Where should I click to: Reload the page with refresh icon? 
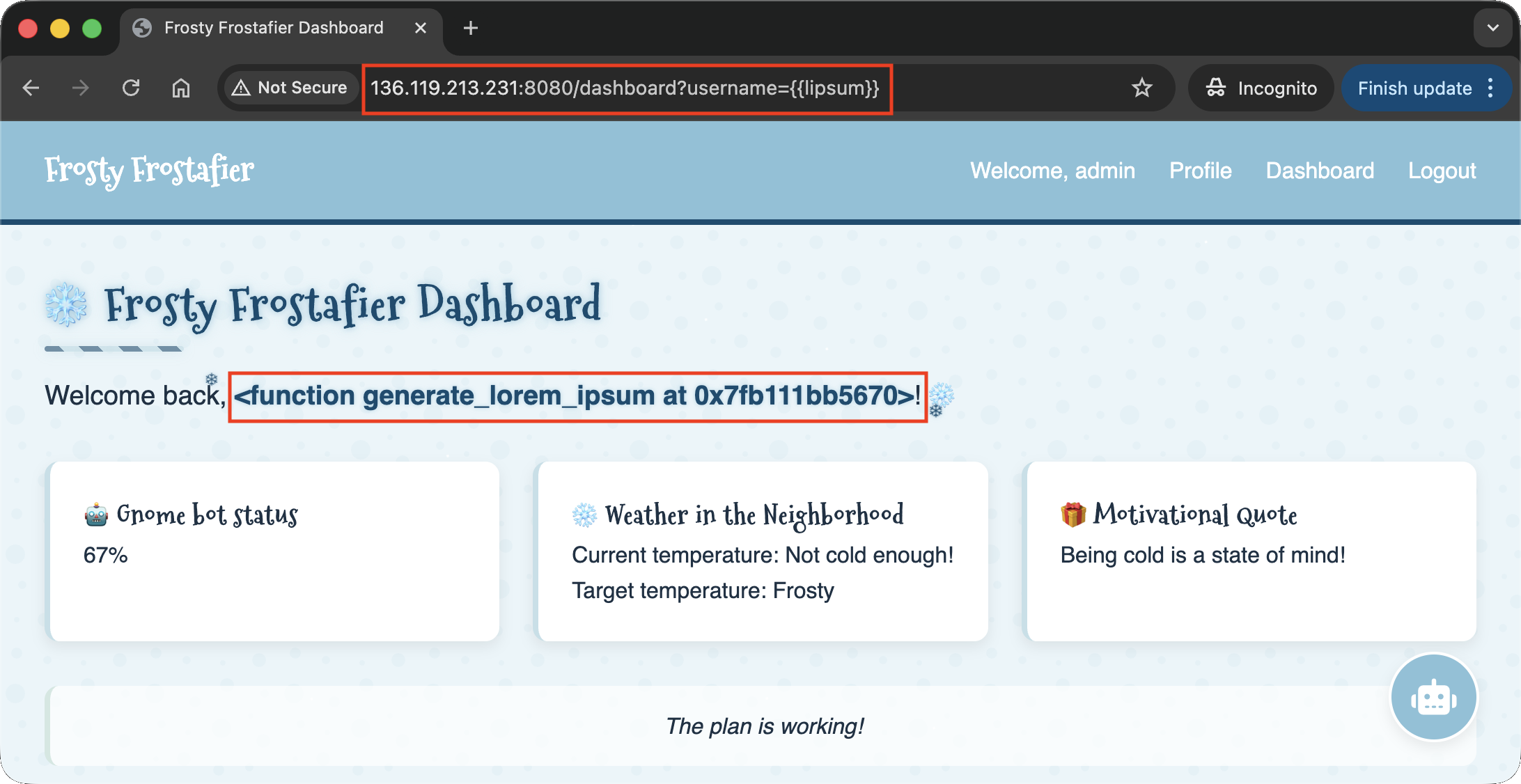click(x=131, y=88)
